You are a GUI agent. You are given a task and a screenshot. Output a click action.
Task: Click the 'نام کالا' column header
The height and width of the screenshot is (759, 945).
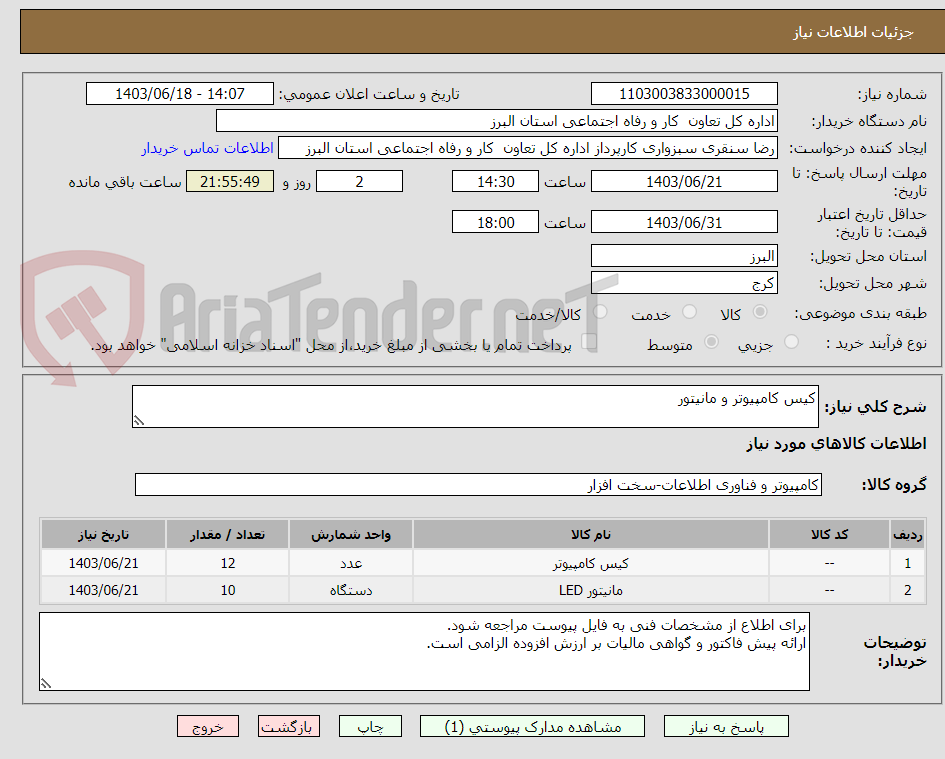591,535
